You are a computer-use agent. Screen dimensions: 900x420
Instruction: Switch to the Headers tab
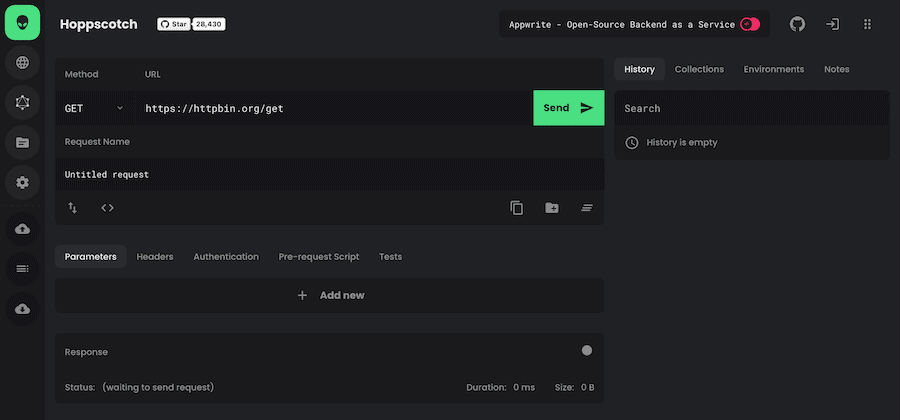[x=155, y=257]
